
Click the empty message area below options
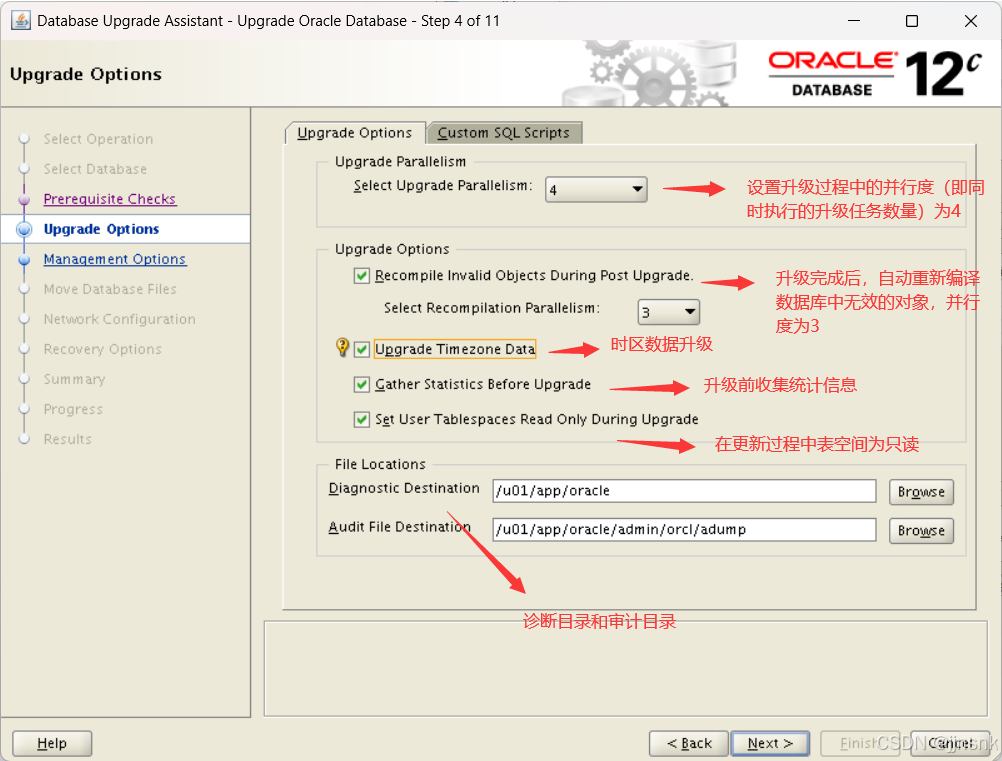[626, 668]
